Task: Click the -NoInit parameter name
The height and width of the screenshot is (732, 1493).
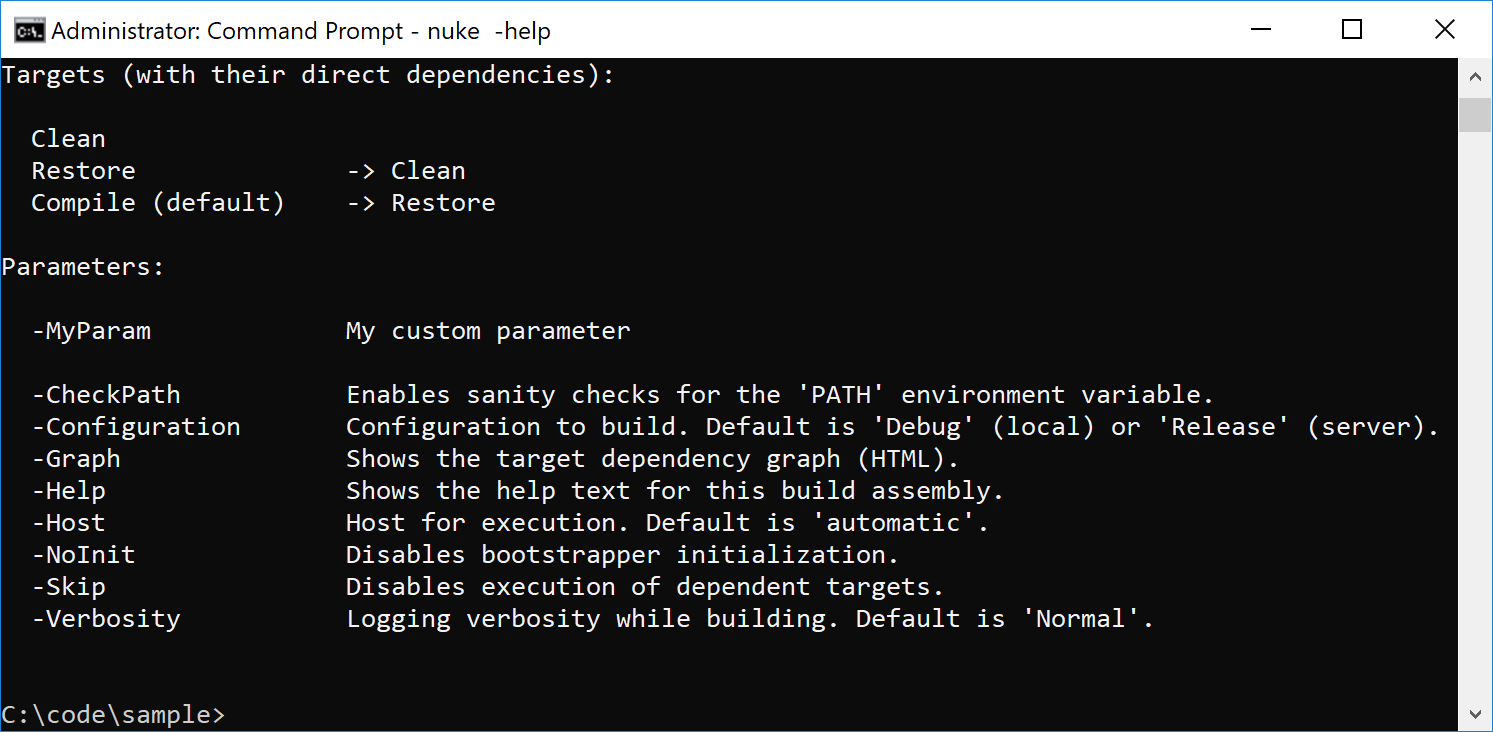Action: (83, 555)
